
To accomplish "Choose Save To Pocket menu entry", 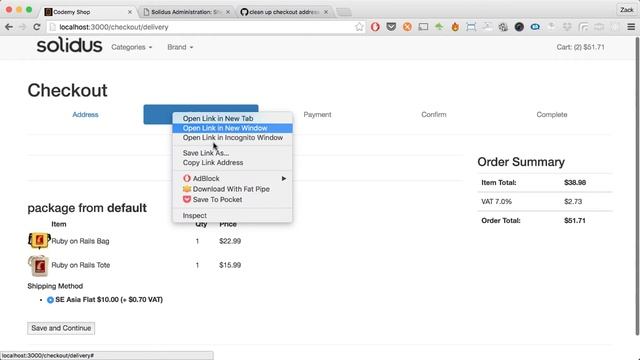I will [x=232, y=200].
